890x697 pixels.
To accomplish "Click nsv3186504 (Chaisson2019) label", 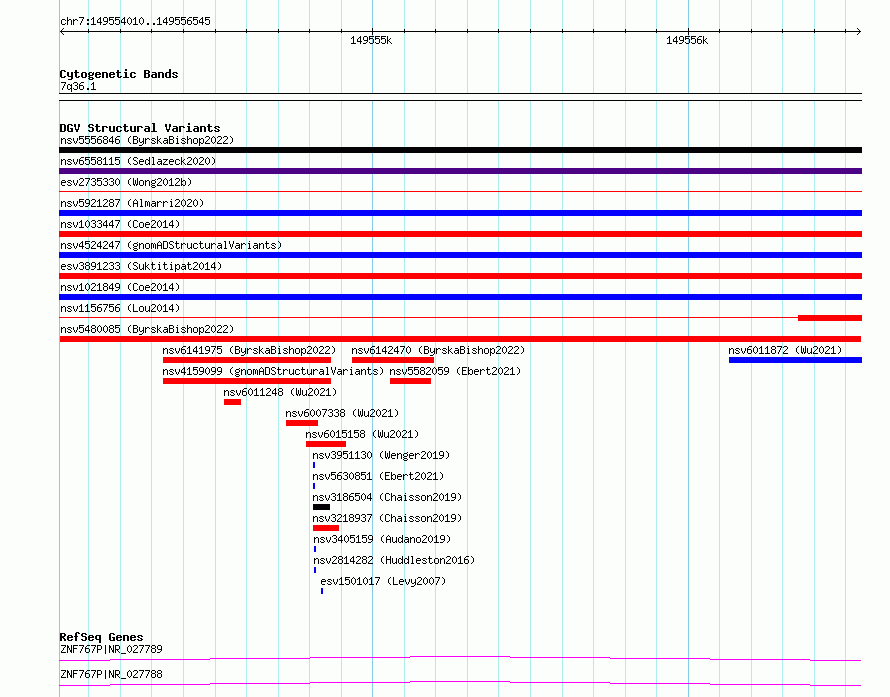I will 387,497.
